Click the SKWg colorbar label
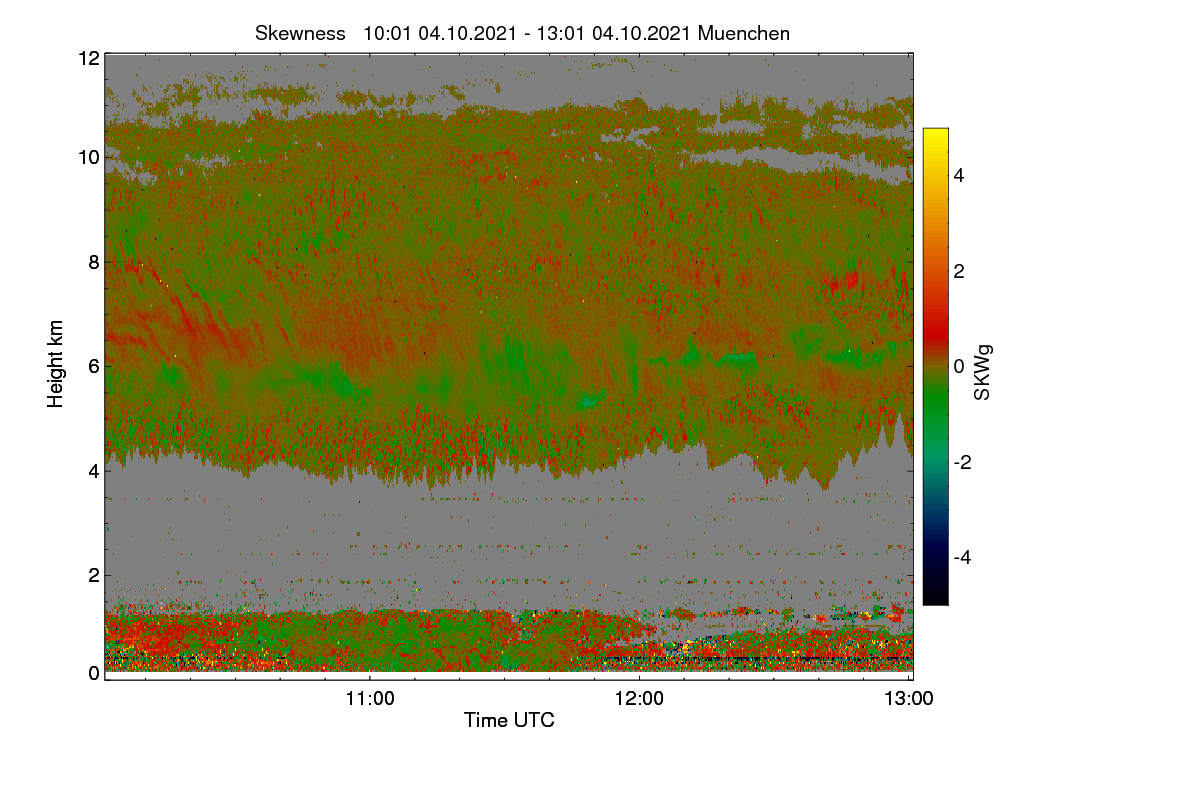This screenshot has height=800, width=1200. point(983,371)
